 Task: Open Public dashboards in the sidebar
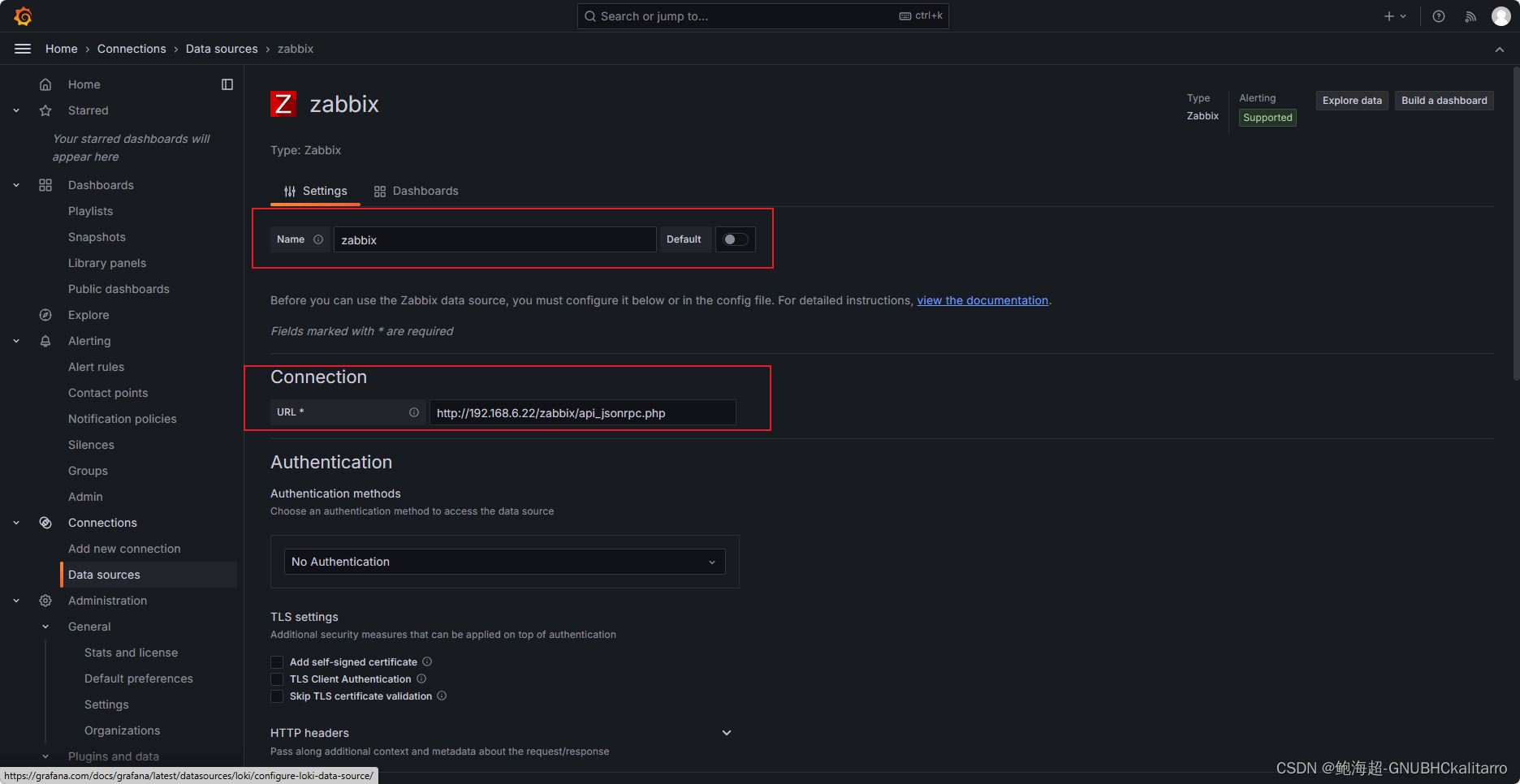119,289
